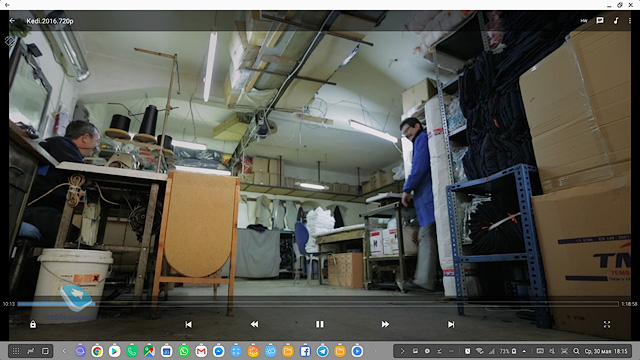Open the audio track selector
Viewport: 640px width, 360px height.
click(x=616, y=20)
